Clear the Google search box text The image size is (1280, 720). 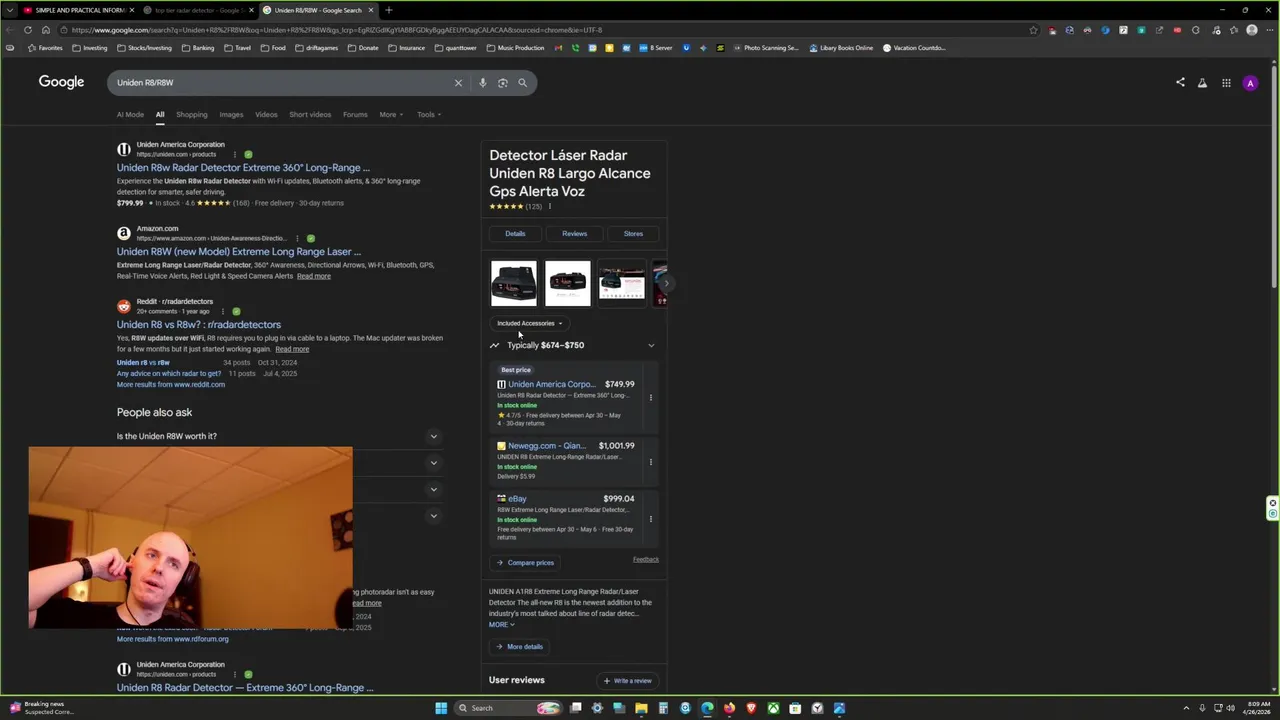[458, 83]
